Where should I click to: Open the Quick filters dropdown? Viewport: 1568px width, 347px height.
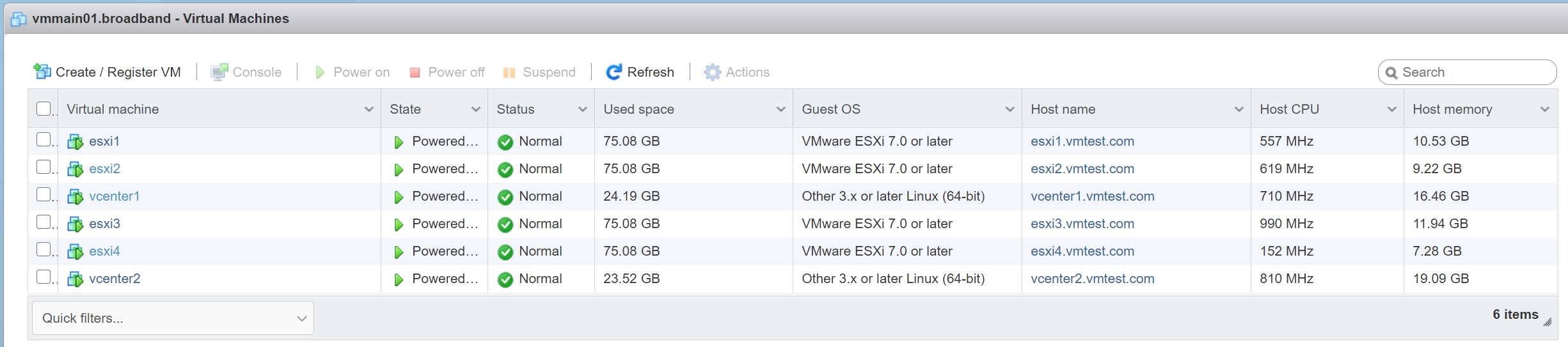click(x=173, y=318)
